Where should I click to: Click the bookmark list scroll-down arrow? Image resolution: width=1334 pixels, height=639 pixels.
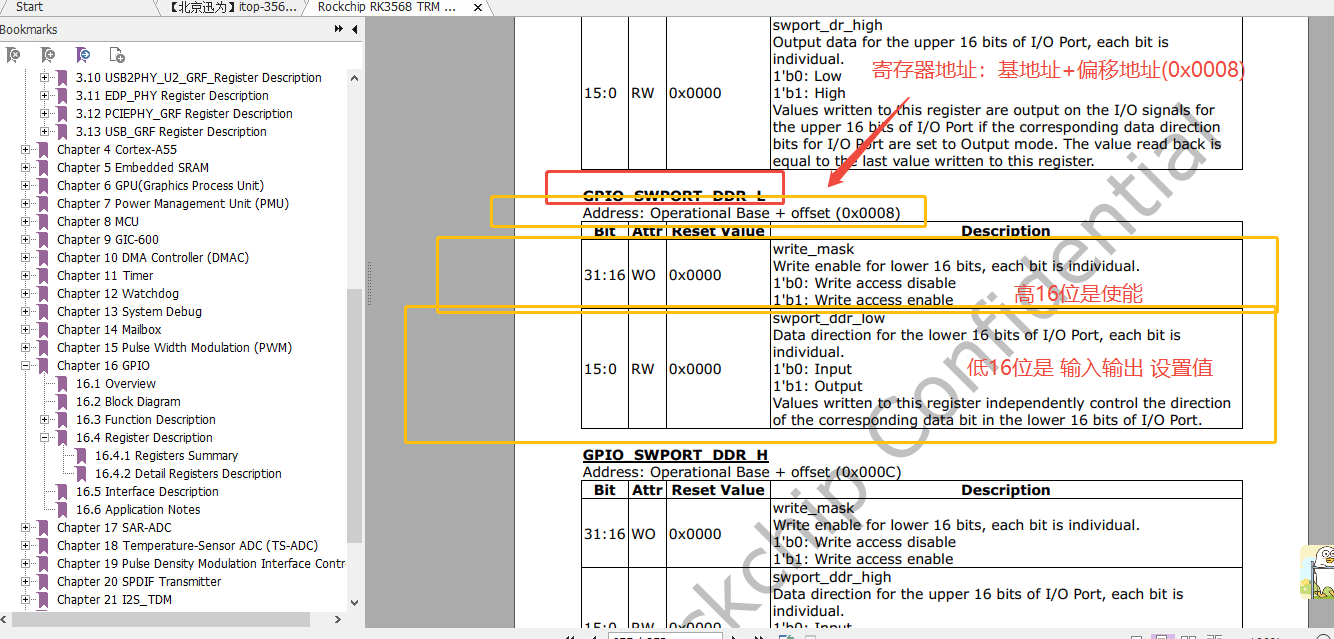click(354, 602)
